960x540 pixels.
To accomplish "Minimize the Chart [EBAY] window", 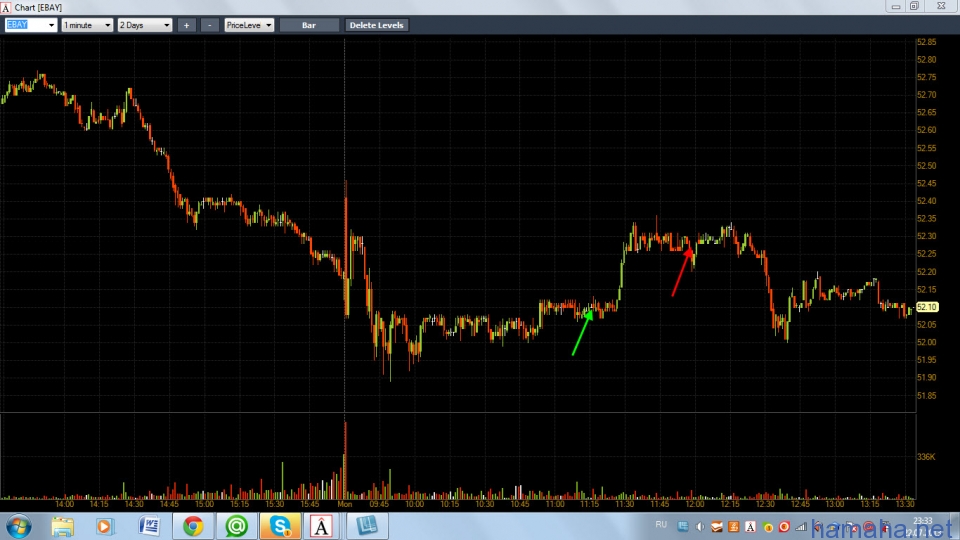I will [896, 6].
